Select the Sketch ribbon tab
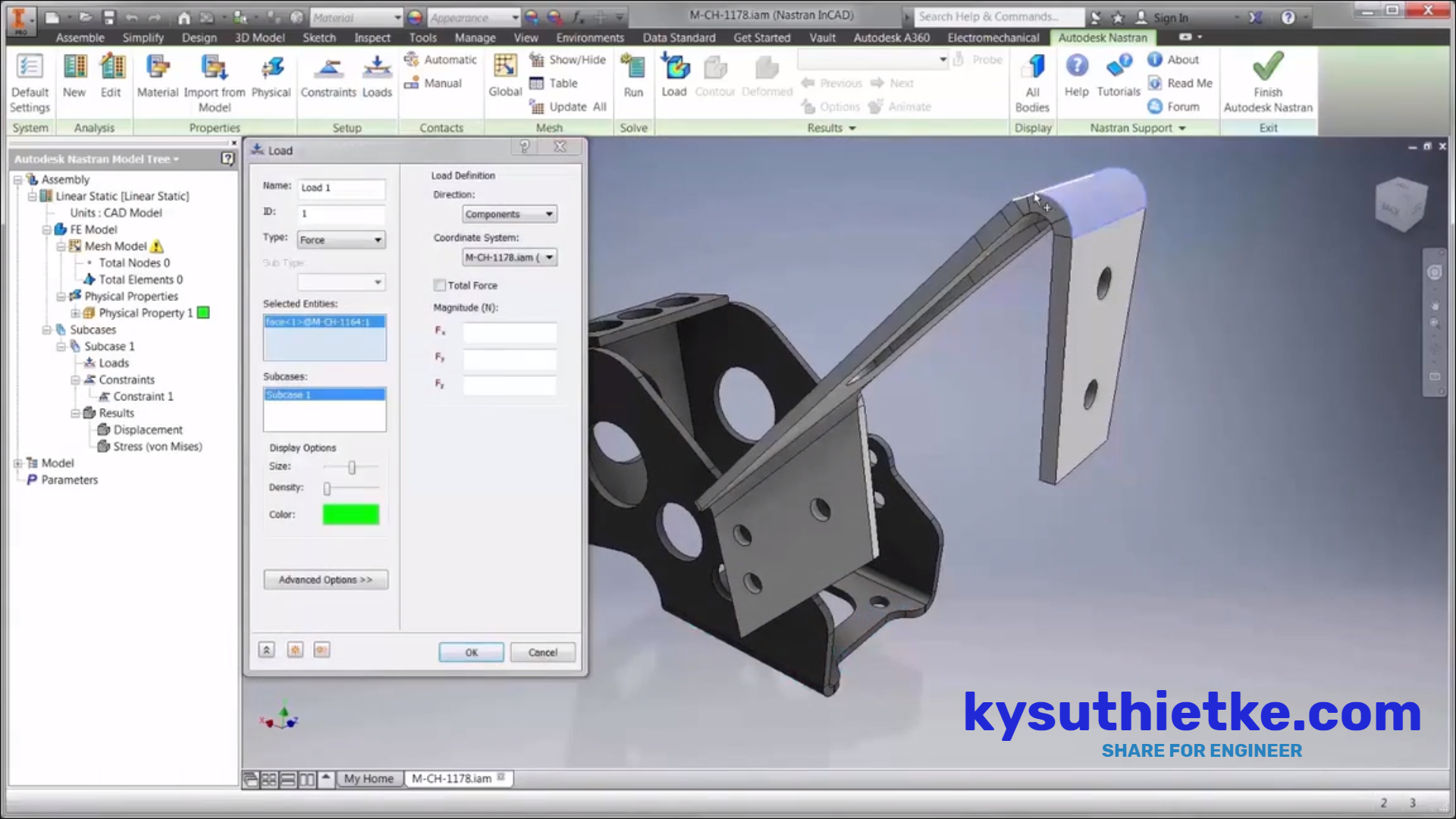This screenshot has height=819, width=1456. [x=318, y=37]
